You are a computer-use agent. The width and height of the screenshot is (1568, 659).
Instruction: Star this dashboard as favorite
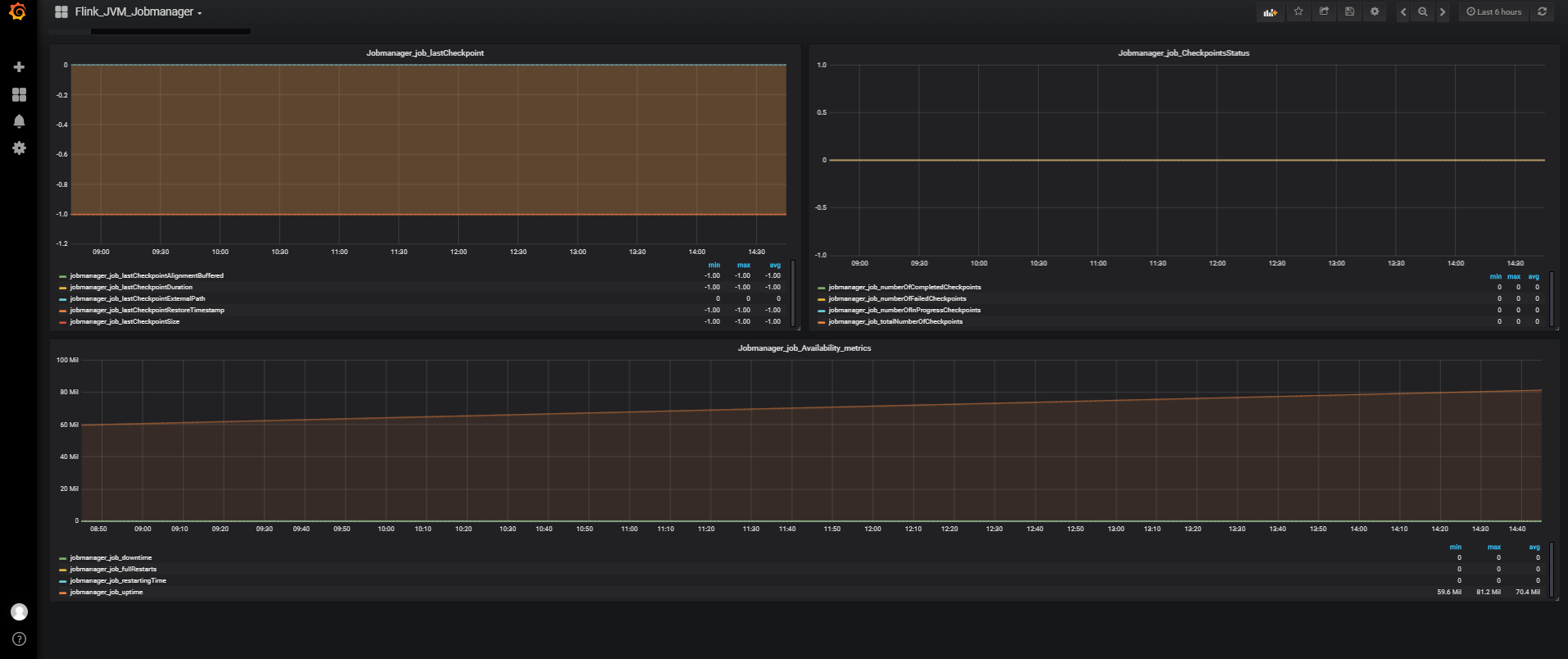click(x=1298, y=11)
